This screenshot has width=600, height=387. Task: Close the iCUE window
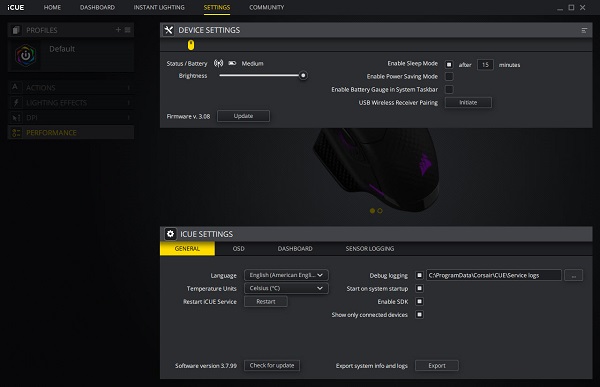pos(582,7)
